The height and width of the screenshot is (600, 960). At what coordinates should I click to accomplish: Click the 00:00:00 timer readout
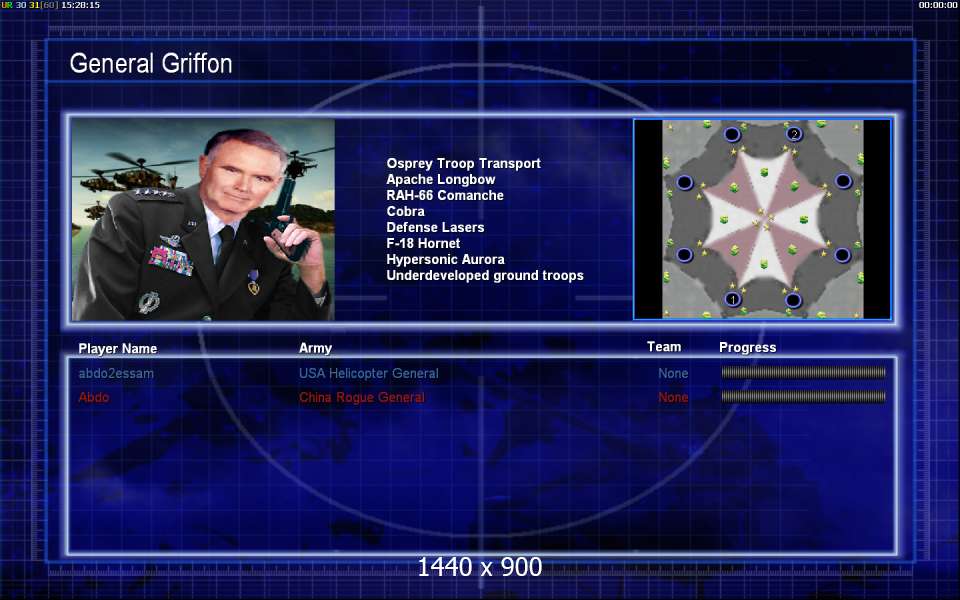point(938,5)
